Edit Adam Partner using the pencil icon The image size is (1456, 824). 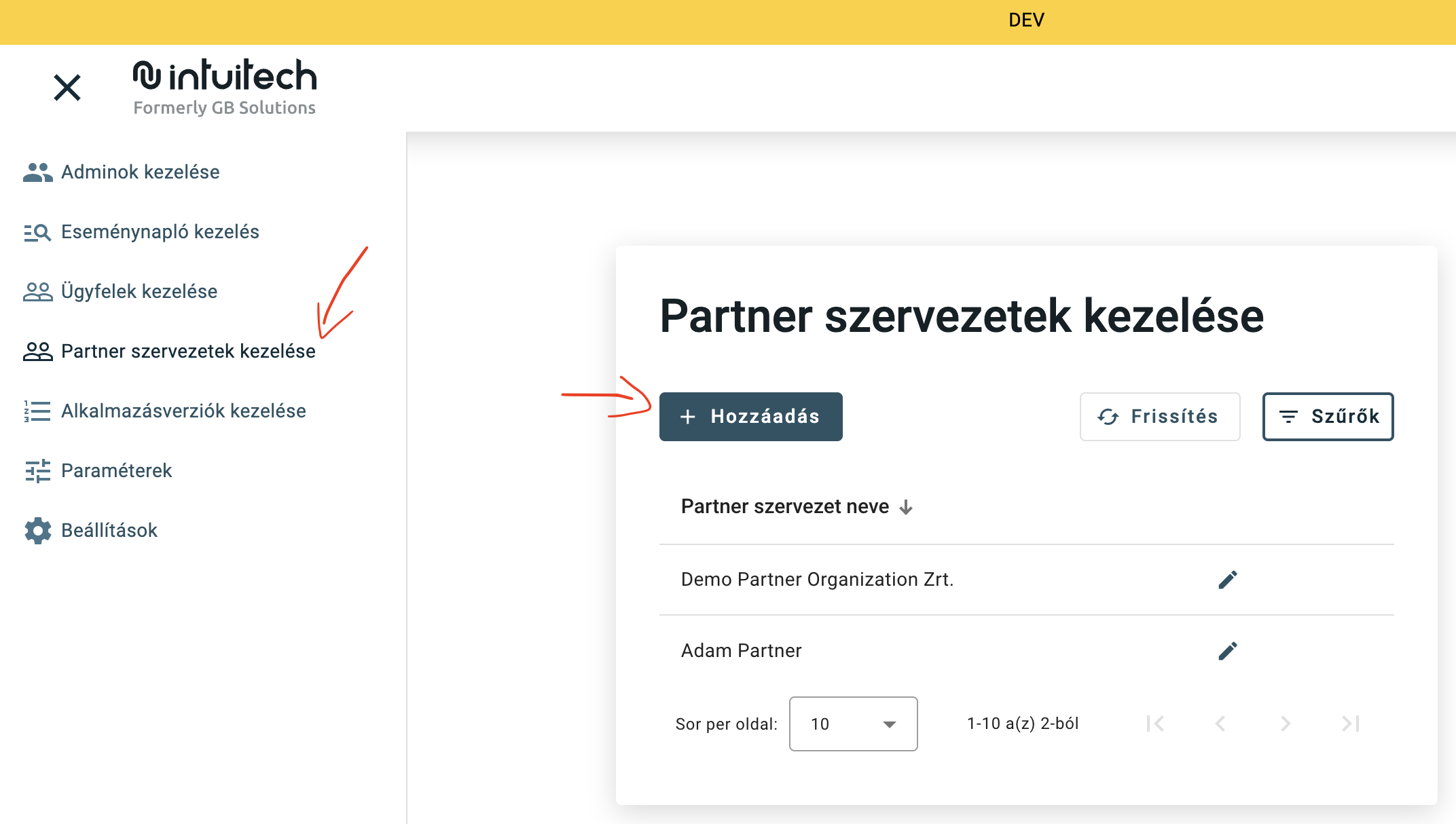(x=1228, y=650)
